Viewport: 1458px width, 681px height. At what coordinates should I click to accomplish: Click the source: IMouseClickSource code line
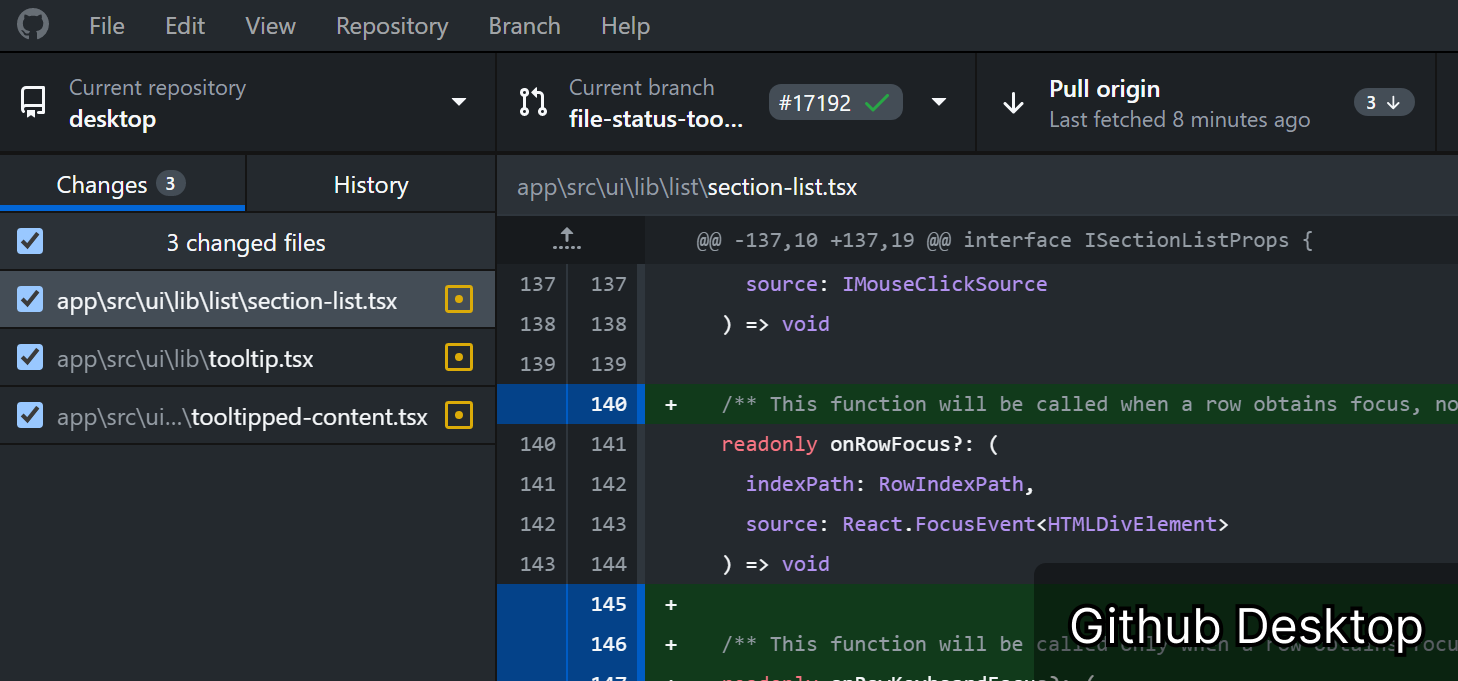[x=896, y=284]
